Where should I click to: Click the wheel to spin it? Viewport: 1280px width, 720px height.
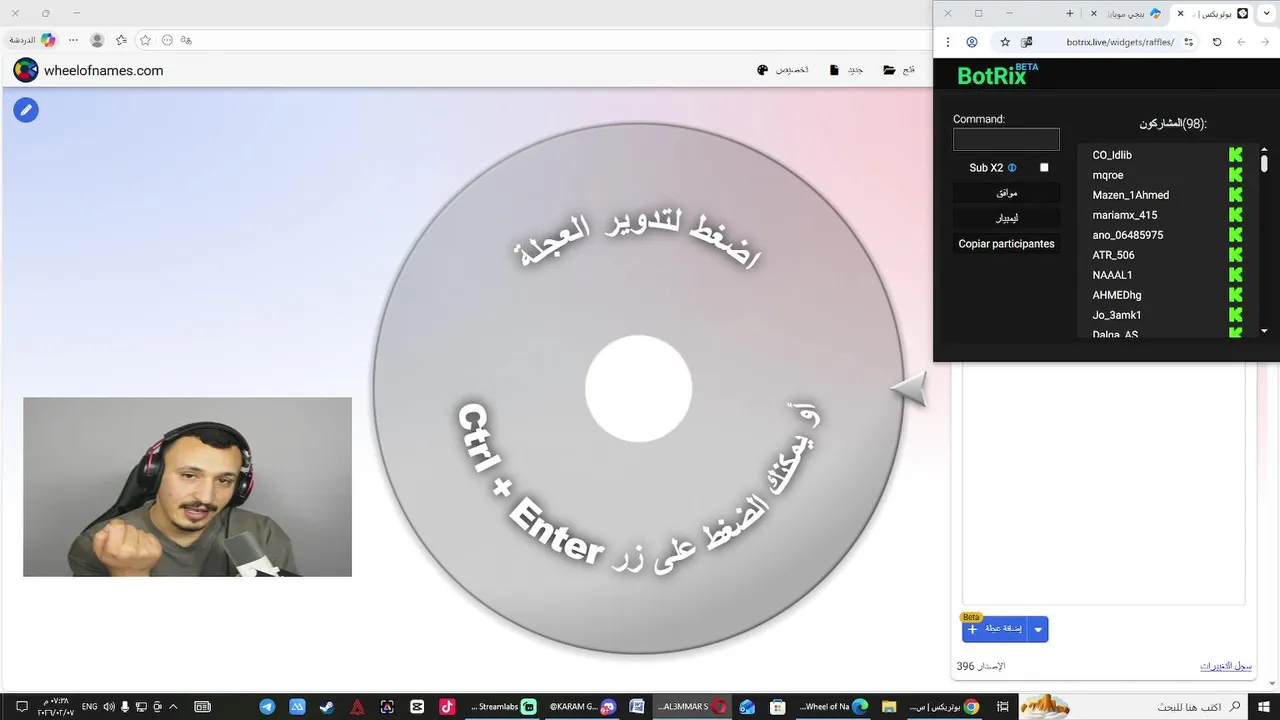pos(638,389)
